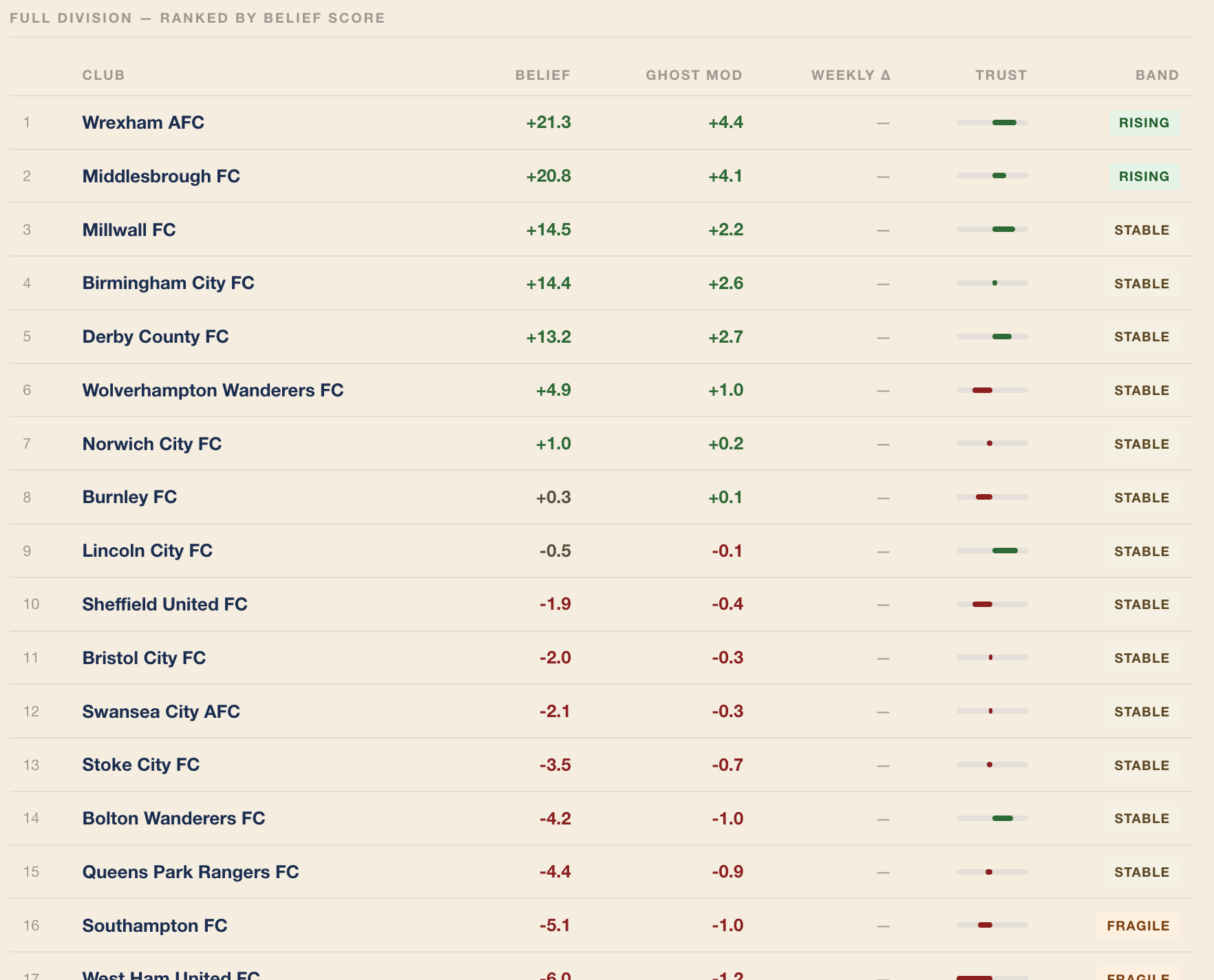Select Burnley's belief score +0.3
Image resolution: width=1214 pixels, height=980 pixels.
[x=553, y=497]
